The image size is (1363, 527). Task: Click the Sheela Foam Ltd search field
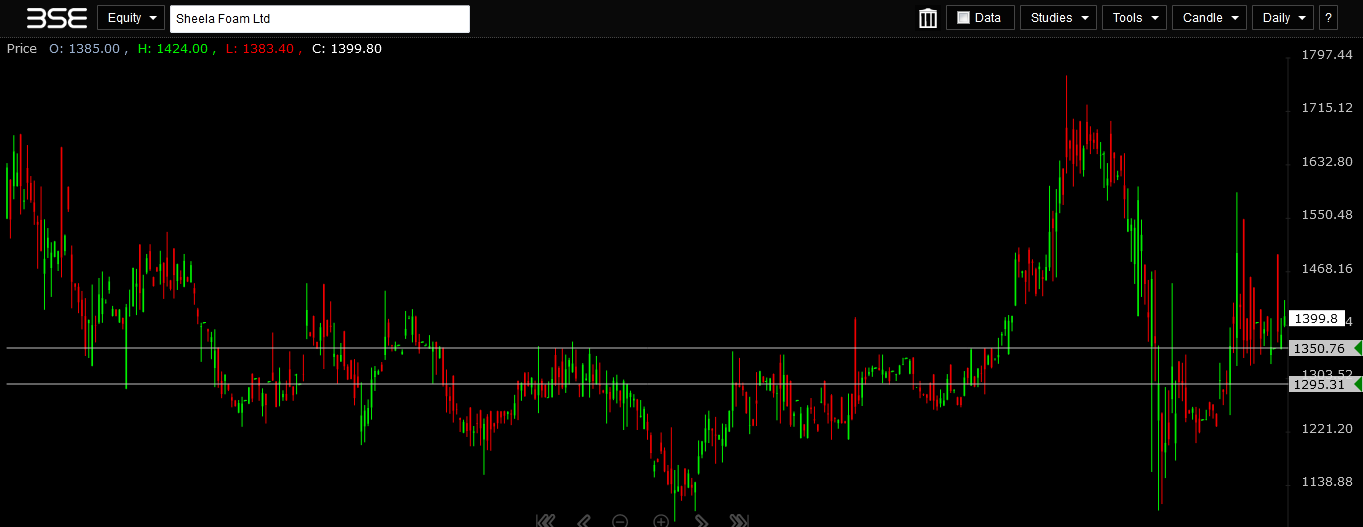319,19
